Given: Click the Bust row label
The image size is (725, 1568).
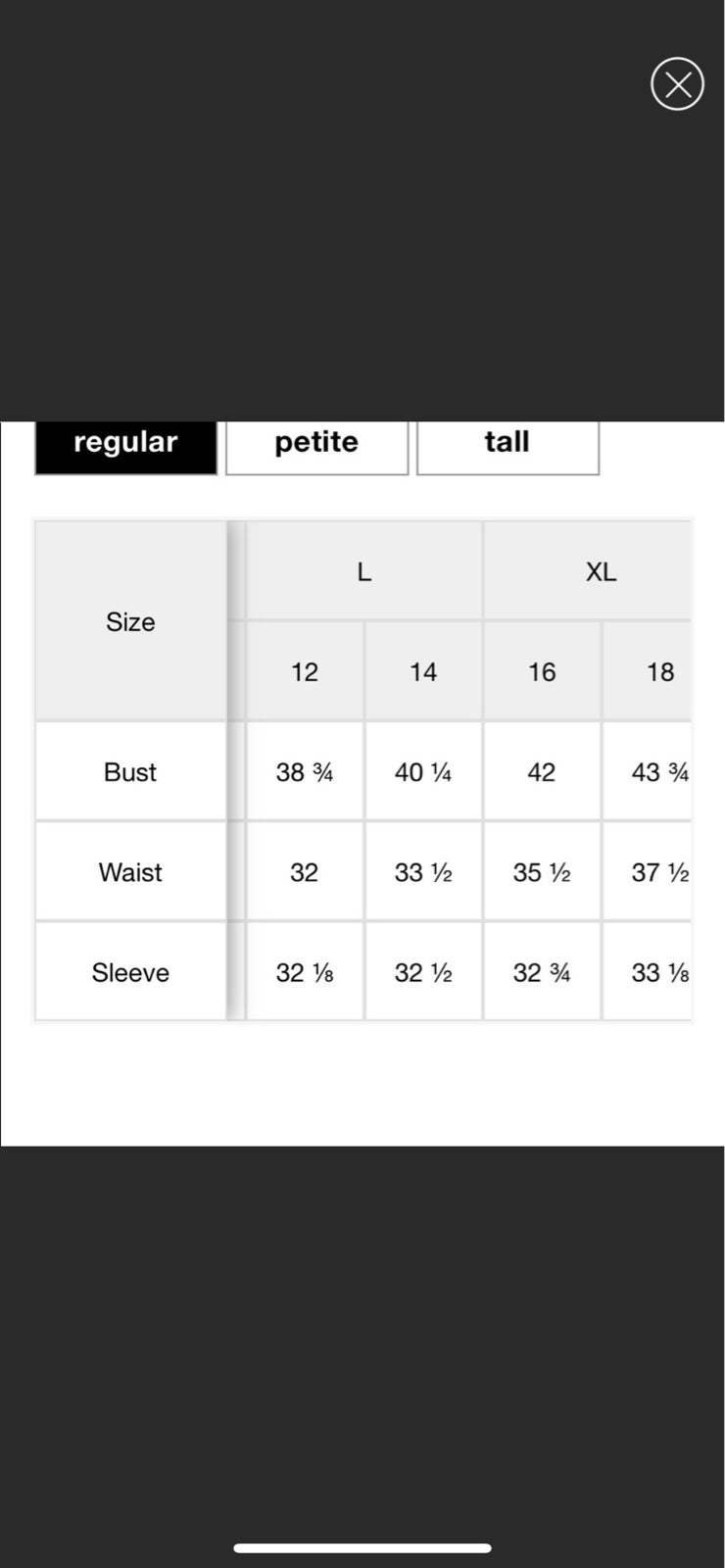Looking at the screenshot, I should pyautogui.click(x=130, y=772).
